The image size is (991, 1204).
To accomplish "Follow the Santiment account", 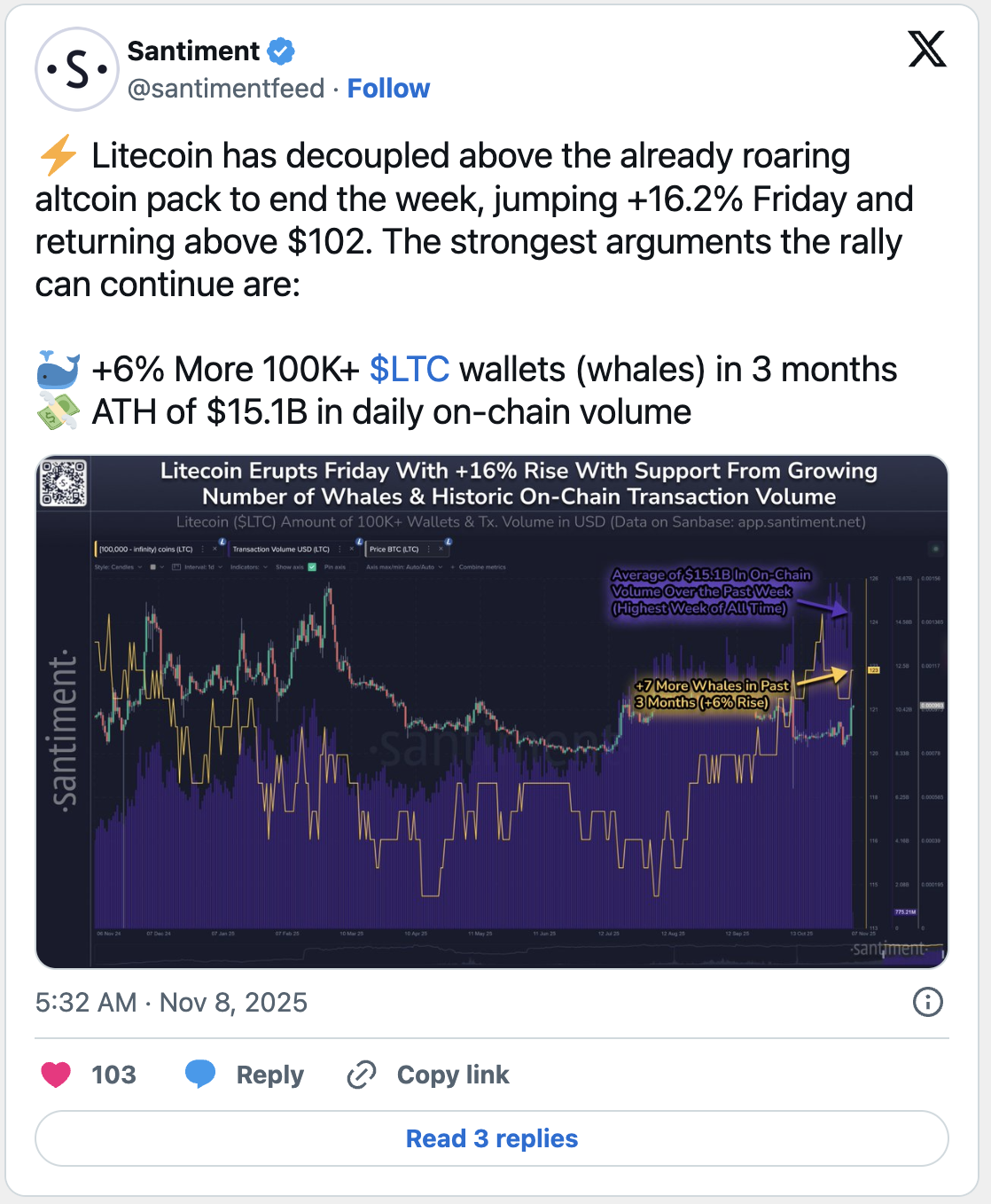I will point(388,89).
